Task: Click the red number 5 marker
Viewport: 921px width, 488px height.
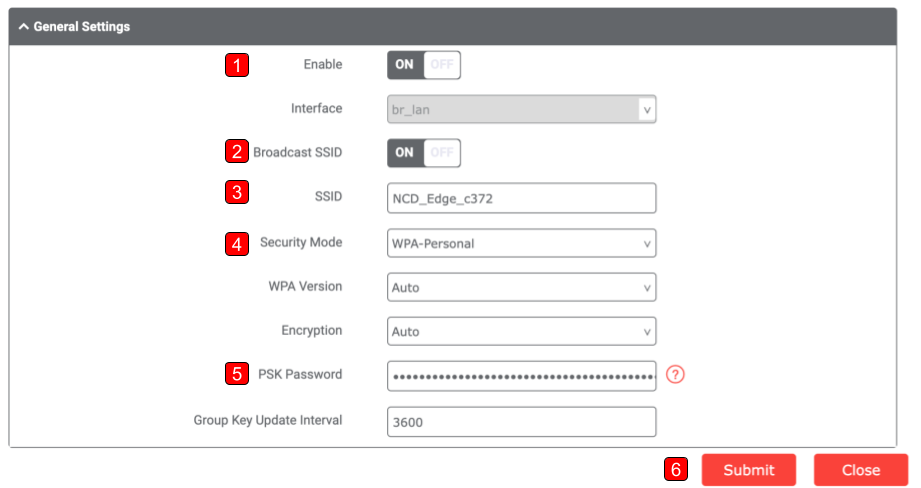Action: [237, 373]
